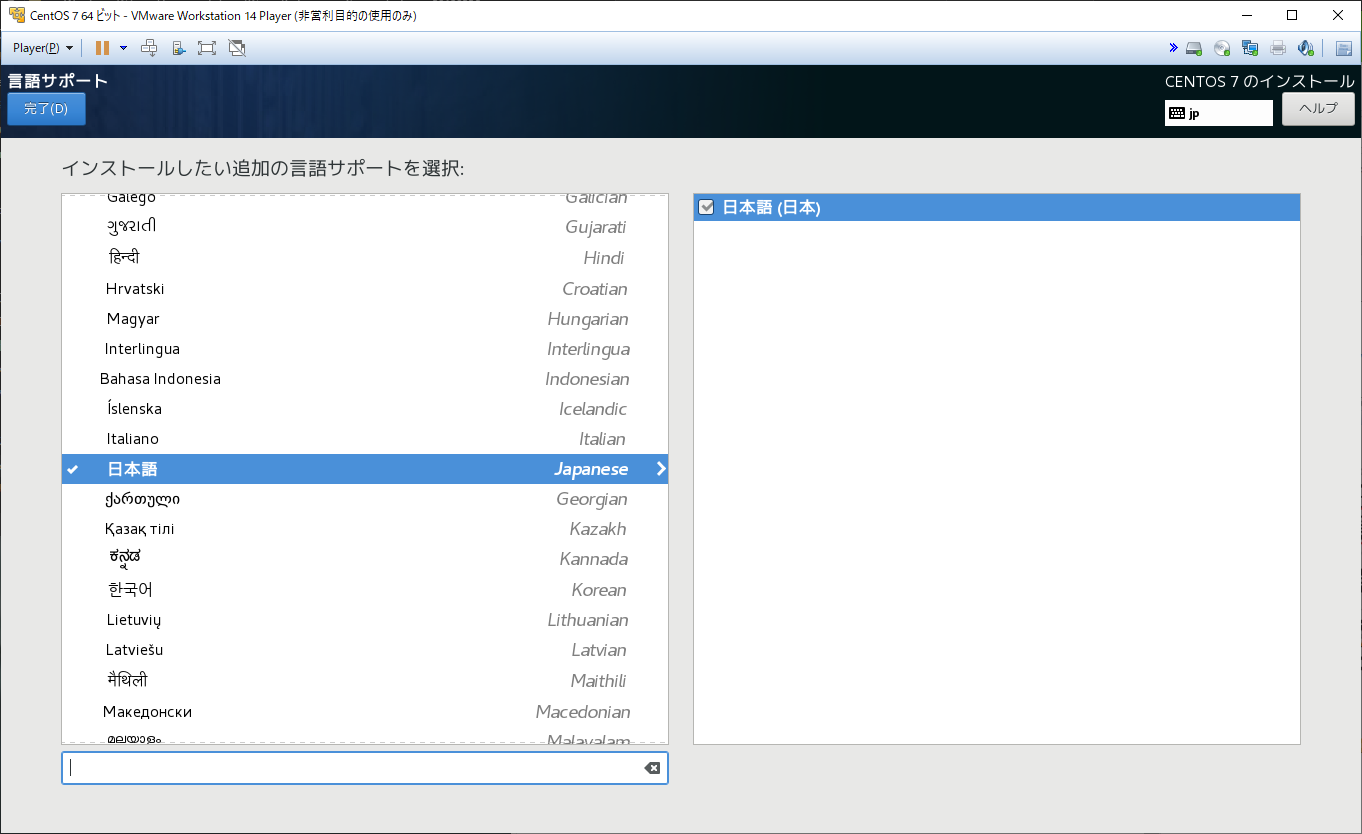Click the message log icon at toolbar end

tap(1343, 48)
